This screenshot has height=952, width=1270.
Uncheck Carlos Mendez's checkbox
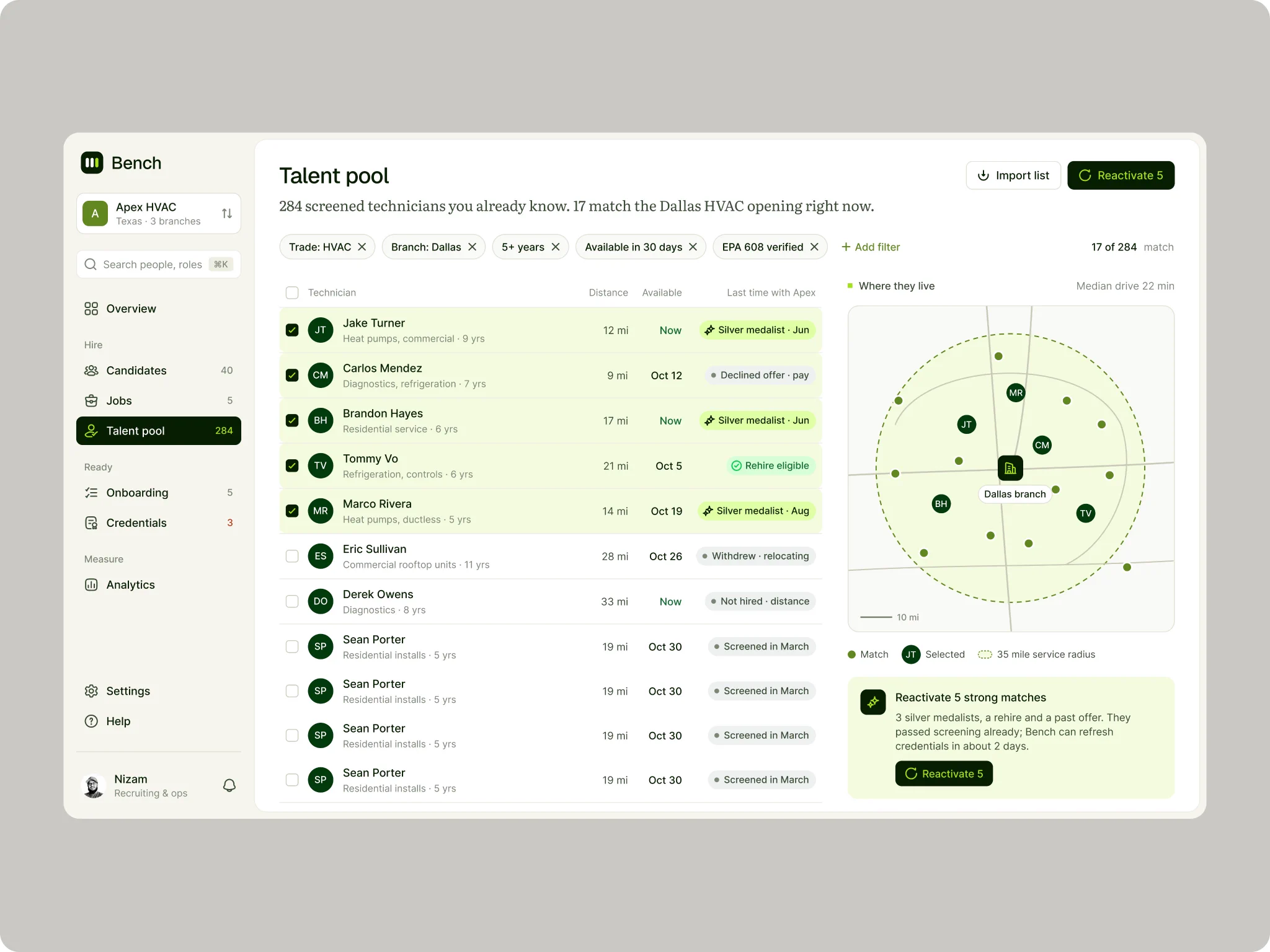pyautogui.click(x=292, y=376)
